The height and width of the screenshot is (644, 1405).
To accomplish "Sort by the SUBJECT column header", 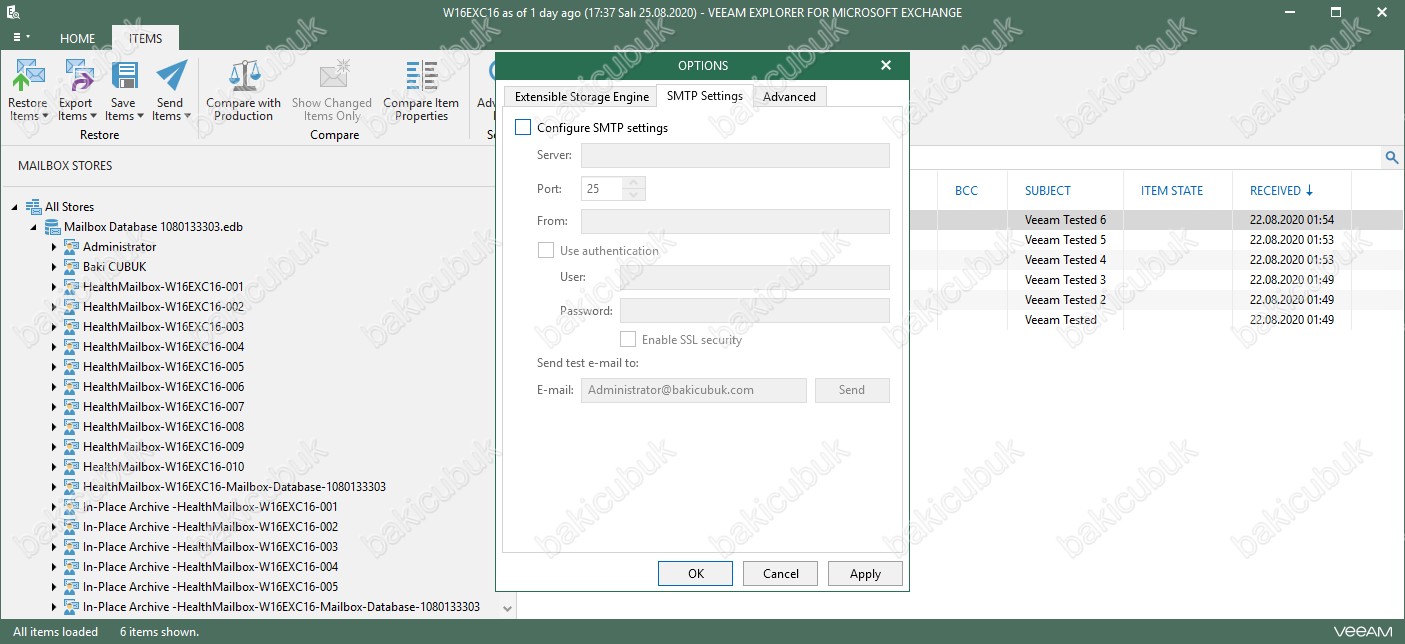I will click(x=1048, y=190).
